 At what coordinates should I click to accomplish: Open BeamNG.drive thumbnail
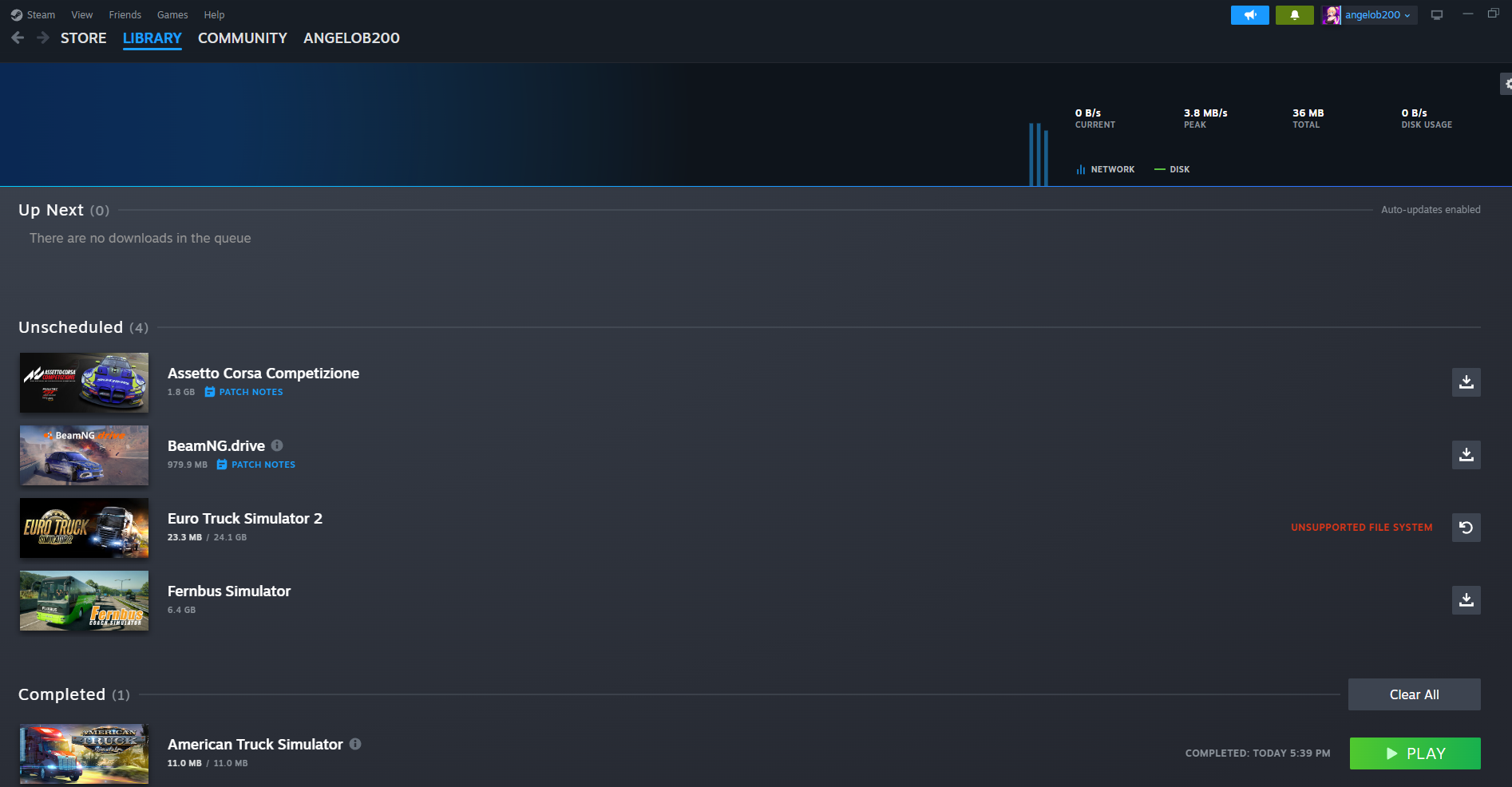coord(84,455)
